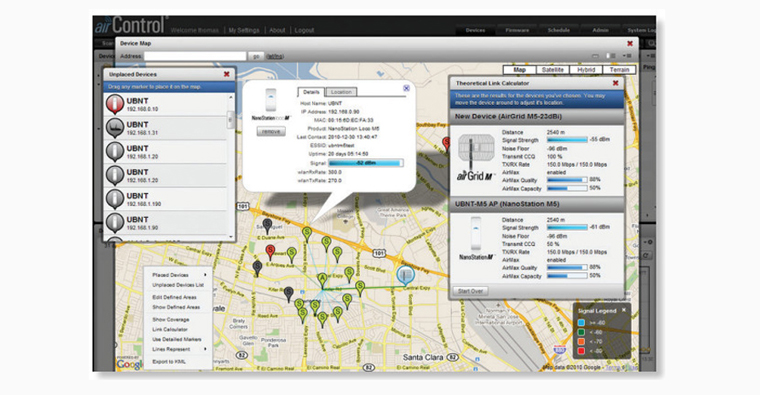Select the Map view type
The image size is (760, 395).
[x=520, y=70]
